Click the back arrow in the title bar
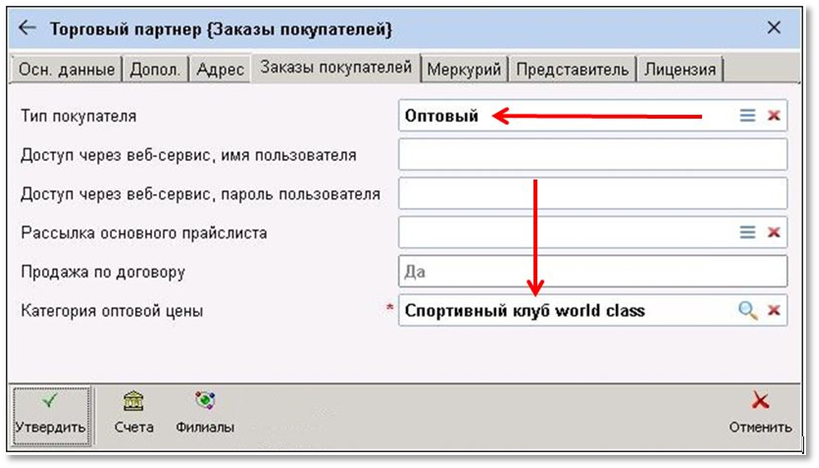Image resolution: width=819 pixels, height=468 pixels. [x=27, y=29]
